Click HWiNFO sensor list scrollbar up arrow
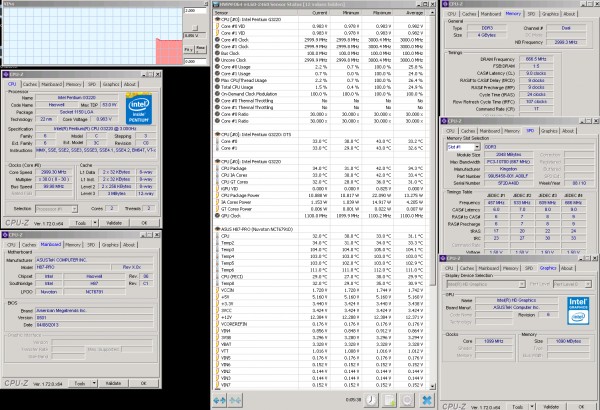This screenshot has height=410, width=600. (x=432, y=13)
